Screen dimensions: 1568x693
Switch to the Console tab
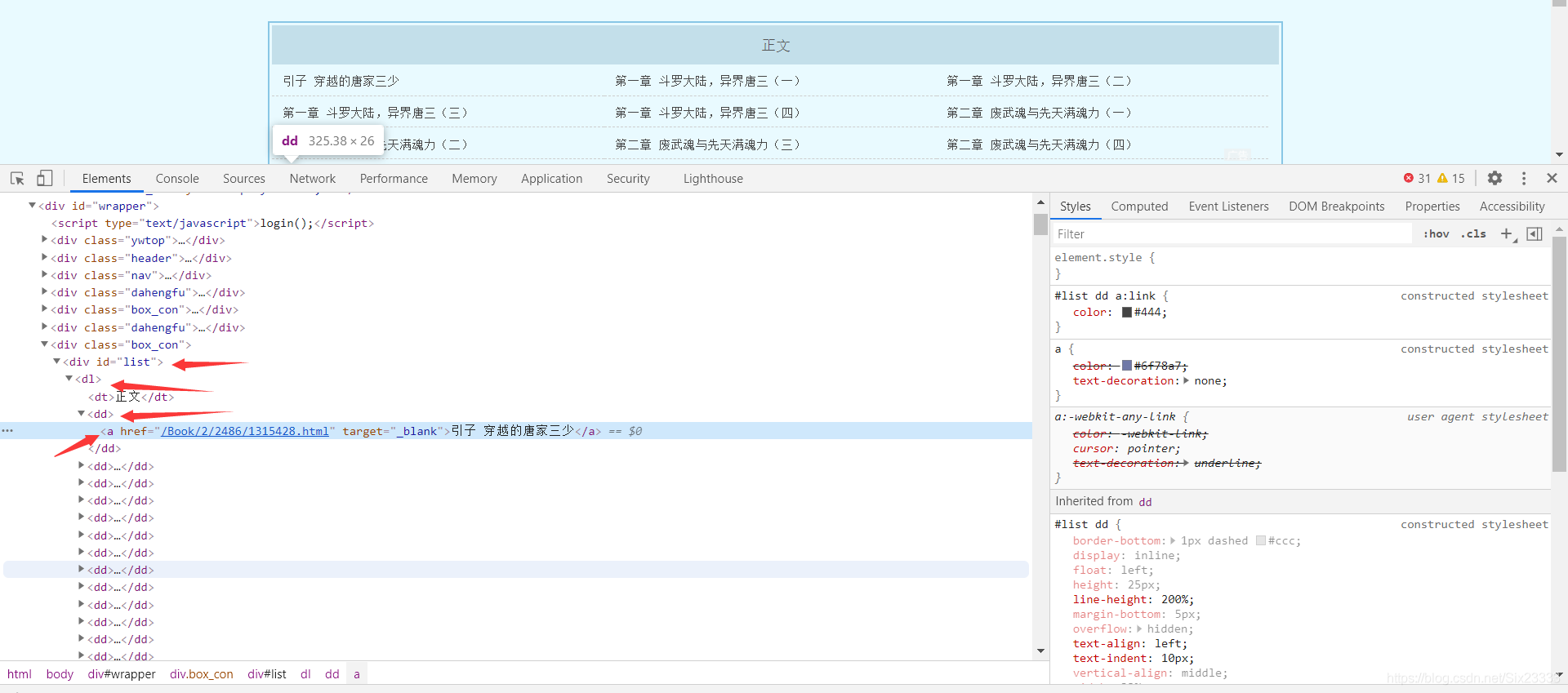[x=177, y=179]
